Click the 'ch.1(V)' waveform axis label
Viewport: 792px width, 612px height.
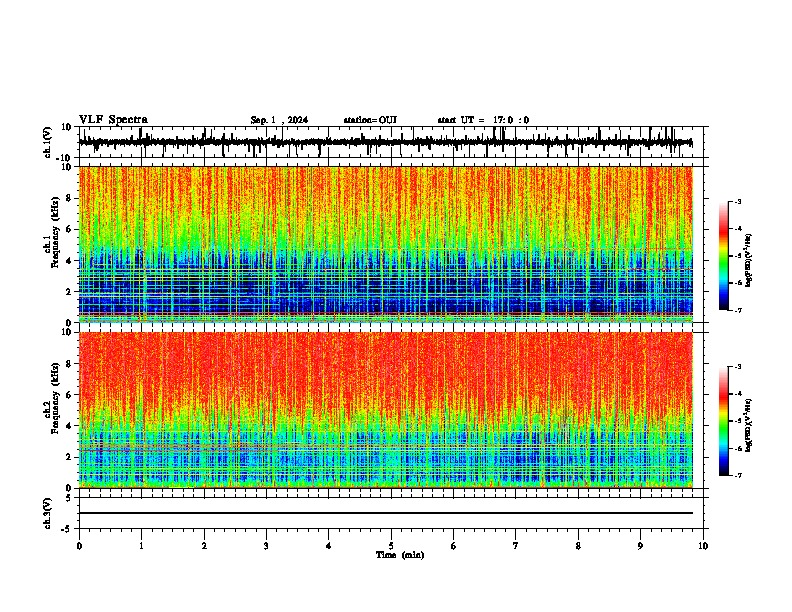click(x=49, y=142)
